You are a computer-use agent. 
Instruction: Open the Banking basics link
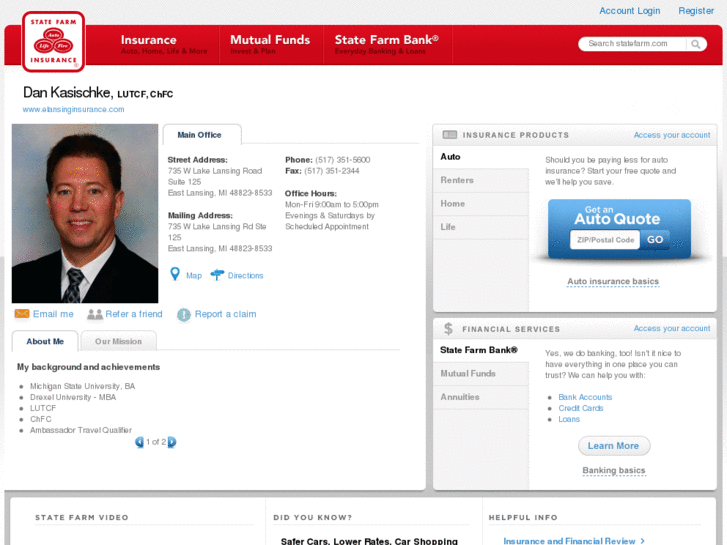[614, 470]
